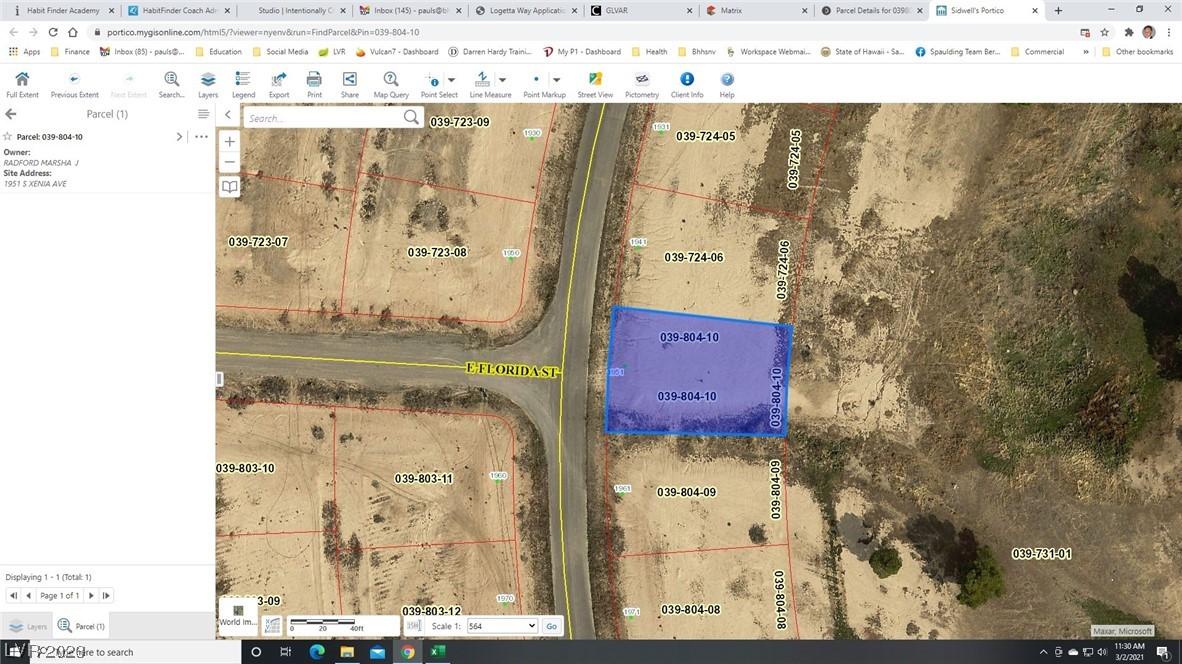Image resolution: width=1182 pixels, height=664 pixels.
Task: Switch to the Parcel (1) bottom tab
Action: [x=81, y=626]
